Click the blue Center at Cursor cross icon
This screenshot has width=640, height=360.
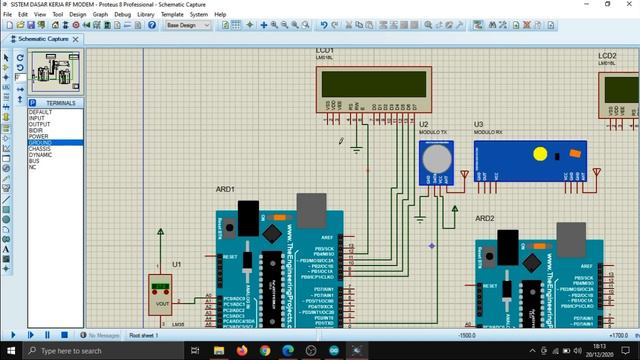[x=264, y=25]
